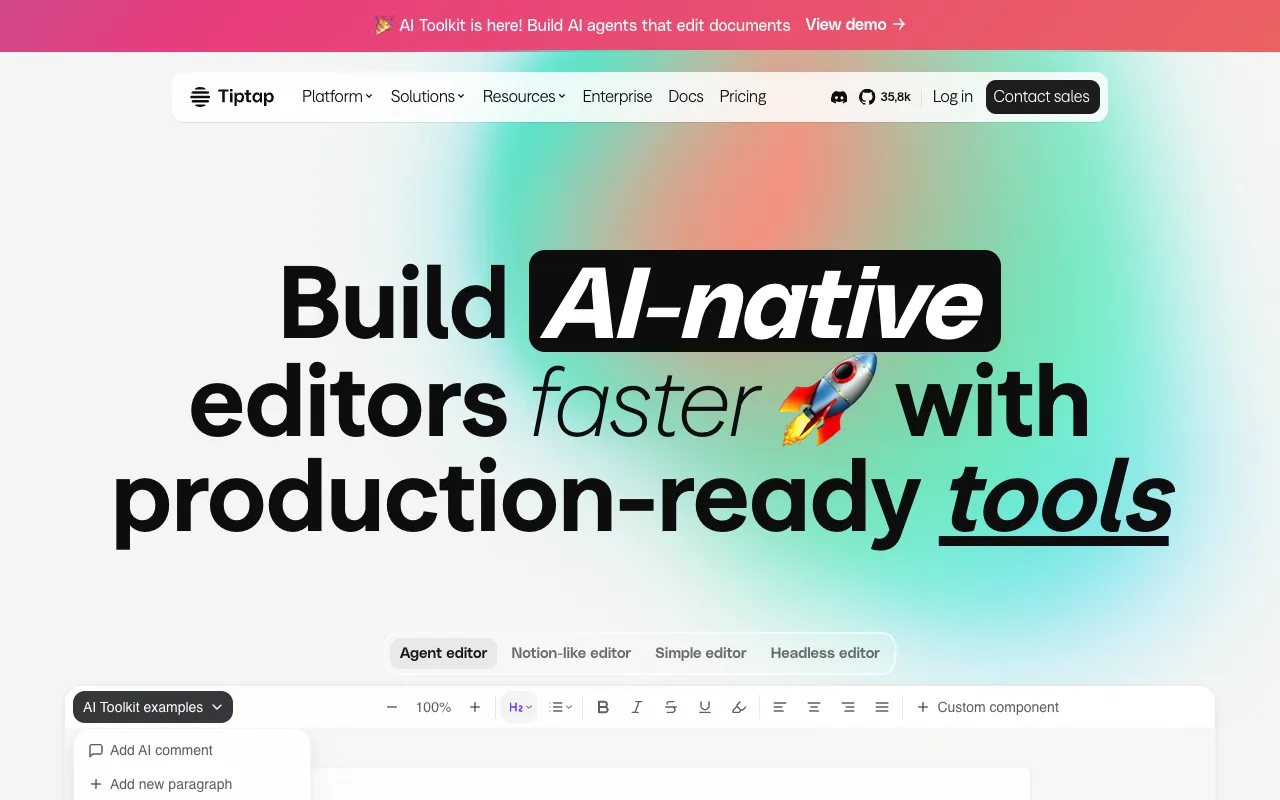The width and height of the screenshot is (1280, 800).
Task: Toggle italic formatting
Action: tap(637, 707)
